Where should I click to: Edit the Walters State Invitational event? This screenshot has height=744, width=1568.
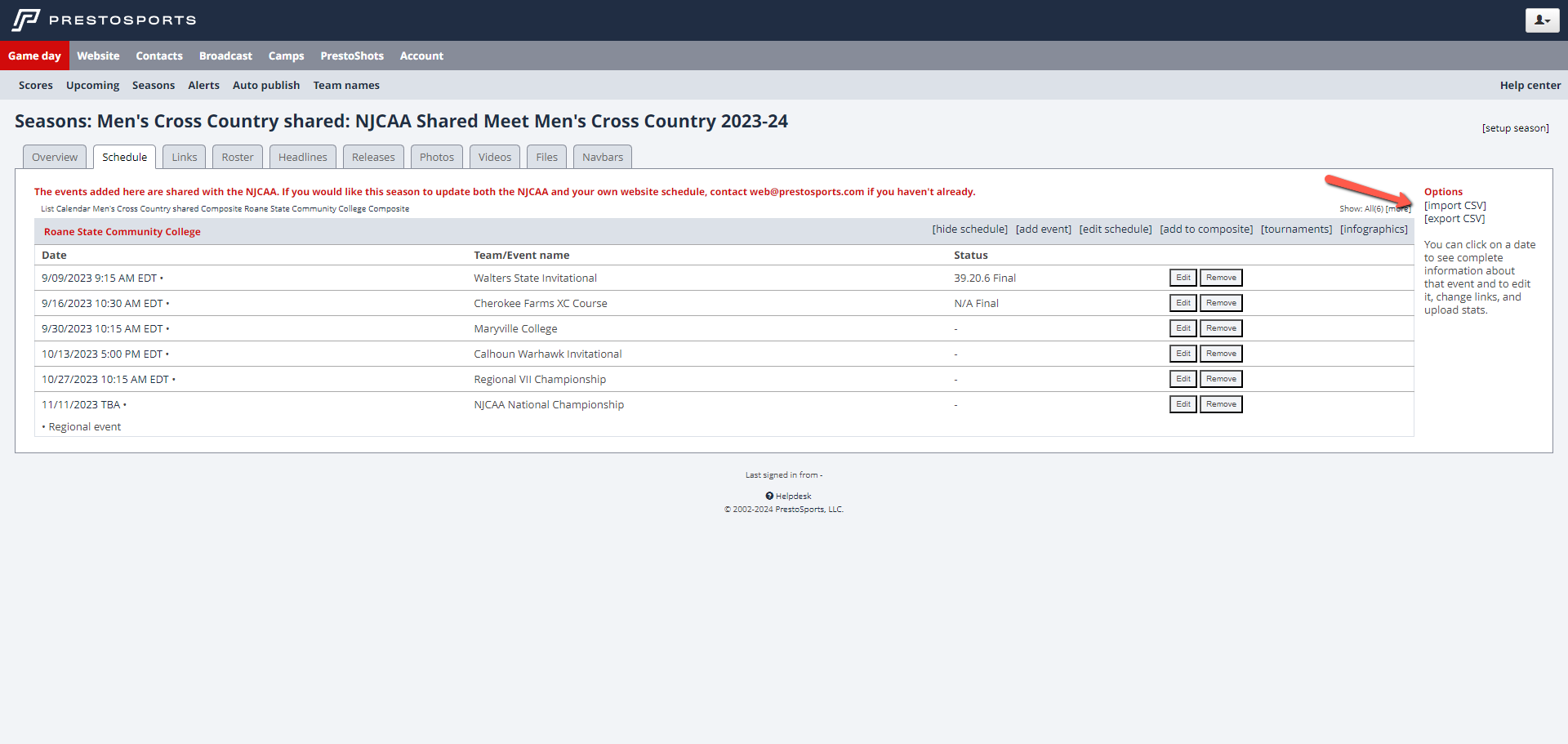pos(1183,278)
